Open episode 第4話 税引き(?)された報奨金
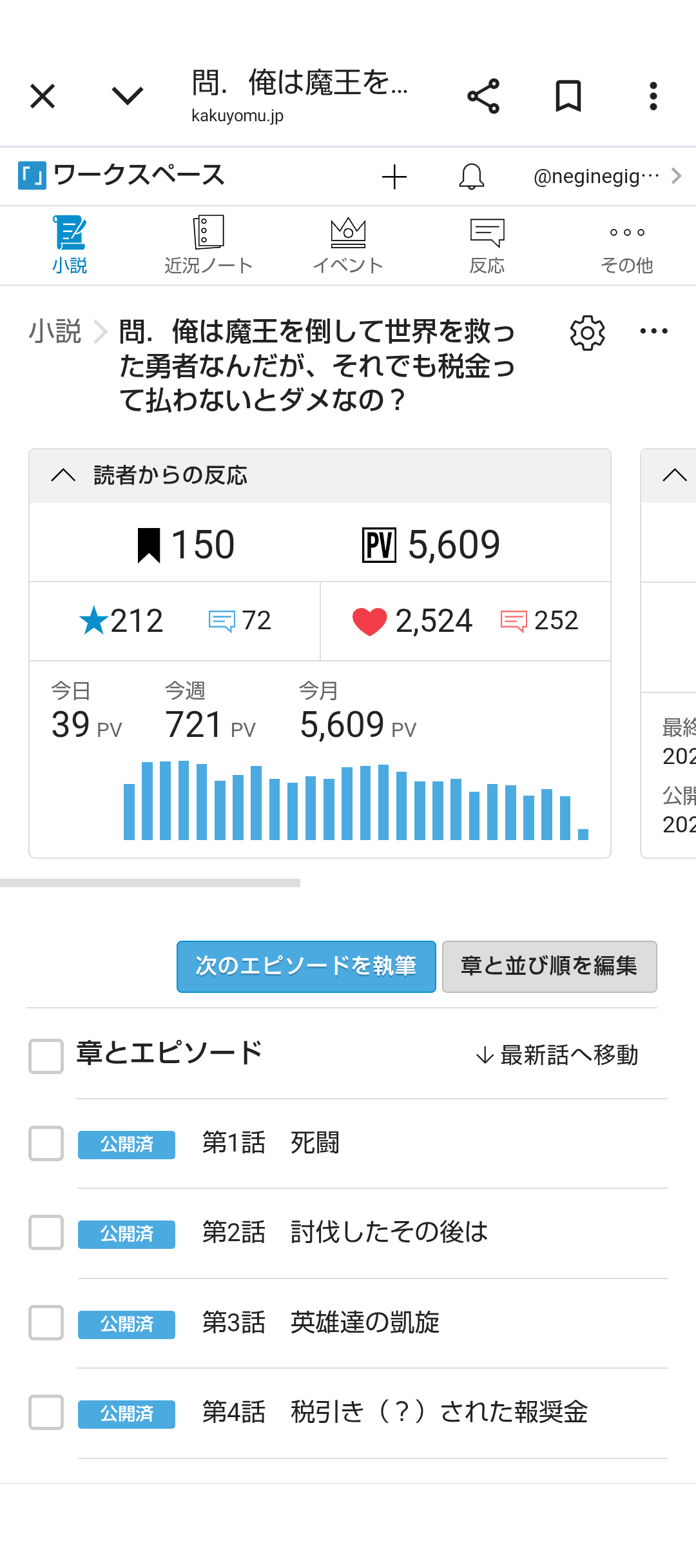696x1568 pixels. [394, 1412]
